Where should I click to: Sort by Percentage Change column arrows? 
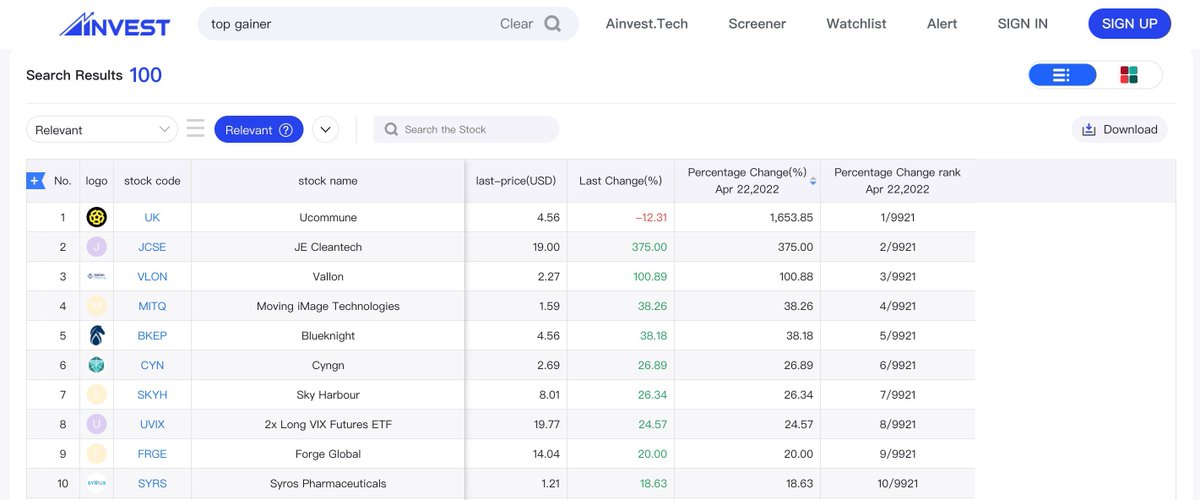[x=813, y=181]
